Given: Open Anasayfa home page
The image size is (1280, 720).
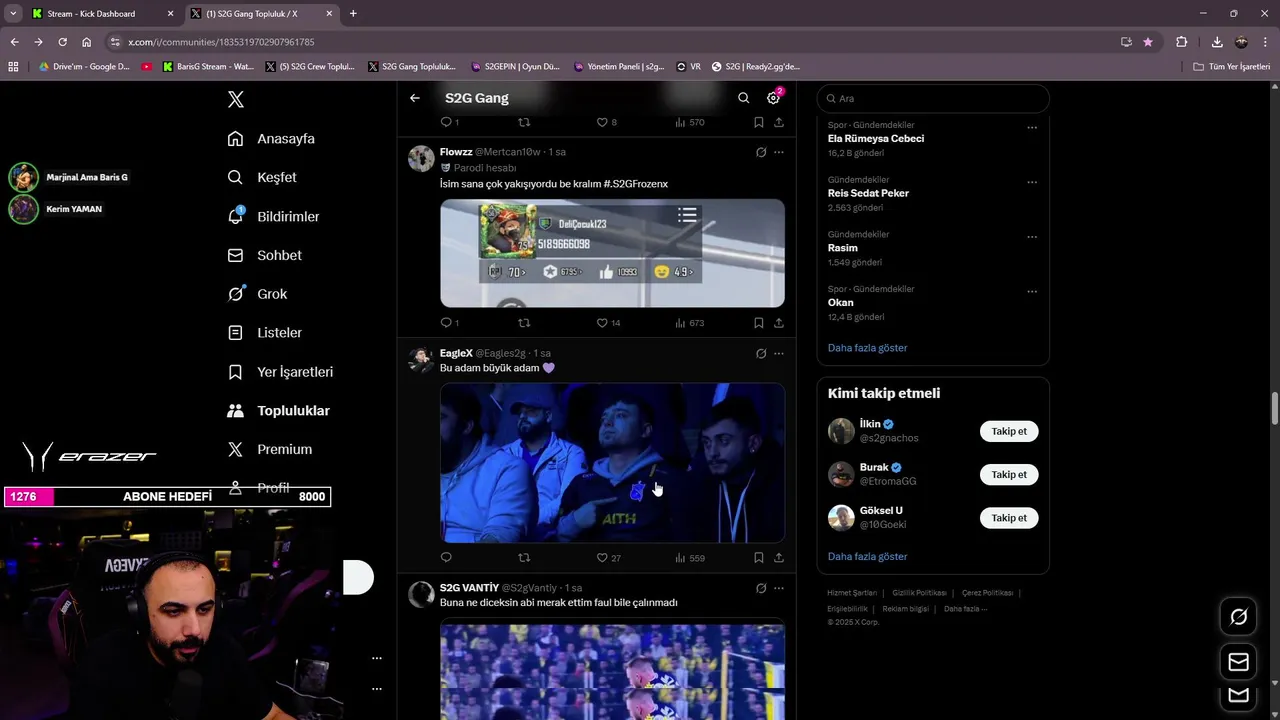Looking at the screenshot, I should pyautogui.click(x=271, y=139).
